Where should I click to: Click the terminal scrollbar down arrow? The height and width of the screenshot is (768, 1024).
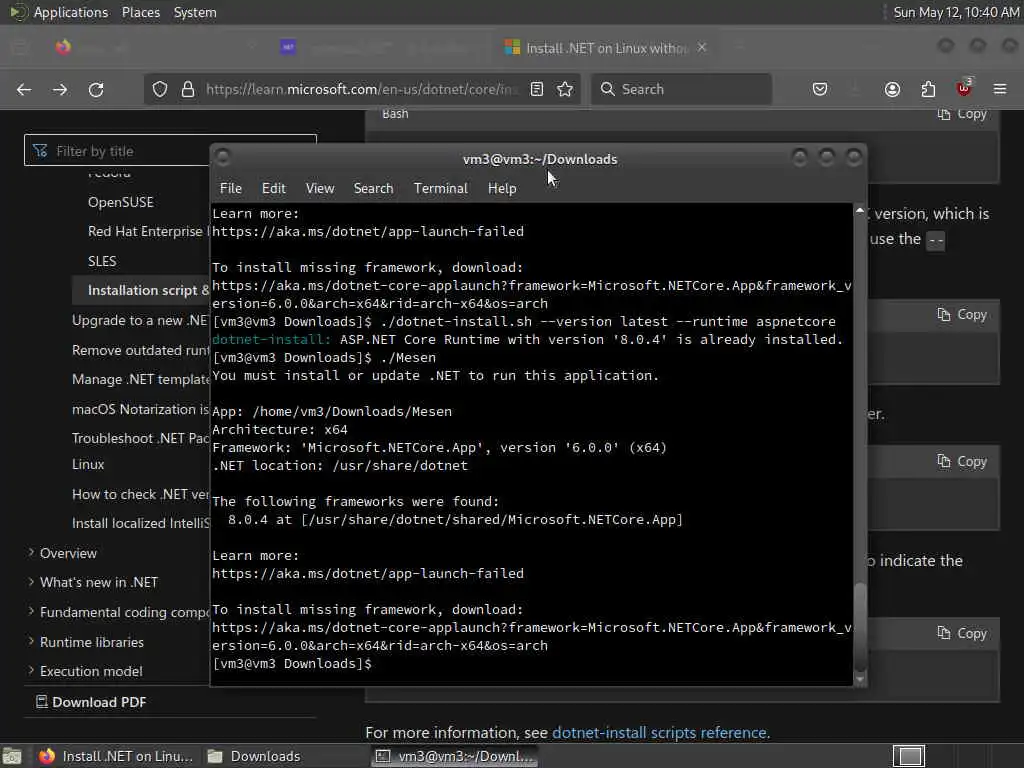coord(860,679)
